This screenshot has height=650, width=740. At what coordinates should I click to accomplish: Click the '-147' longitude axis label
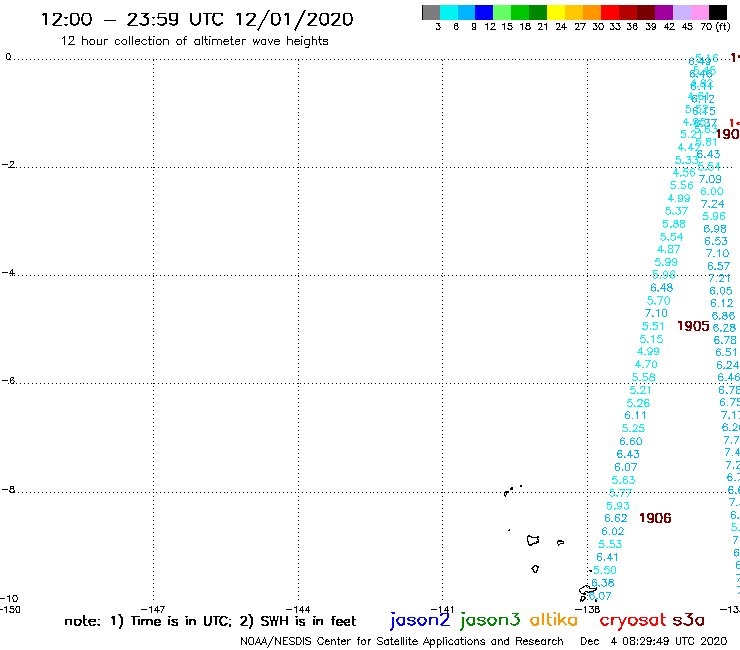pos(153,609)
